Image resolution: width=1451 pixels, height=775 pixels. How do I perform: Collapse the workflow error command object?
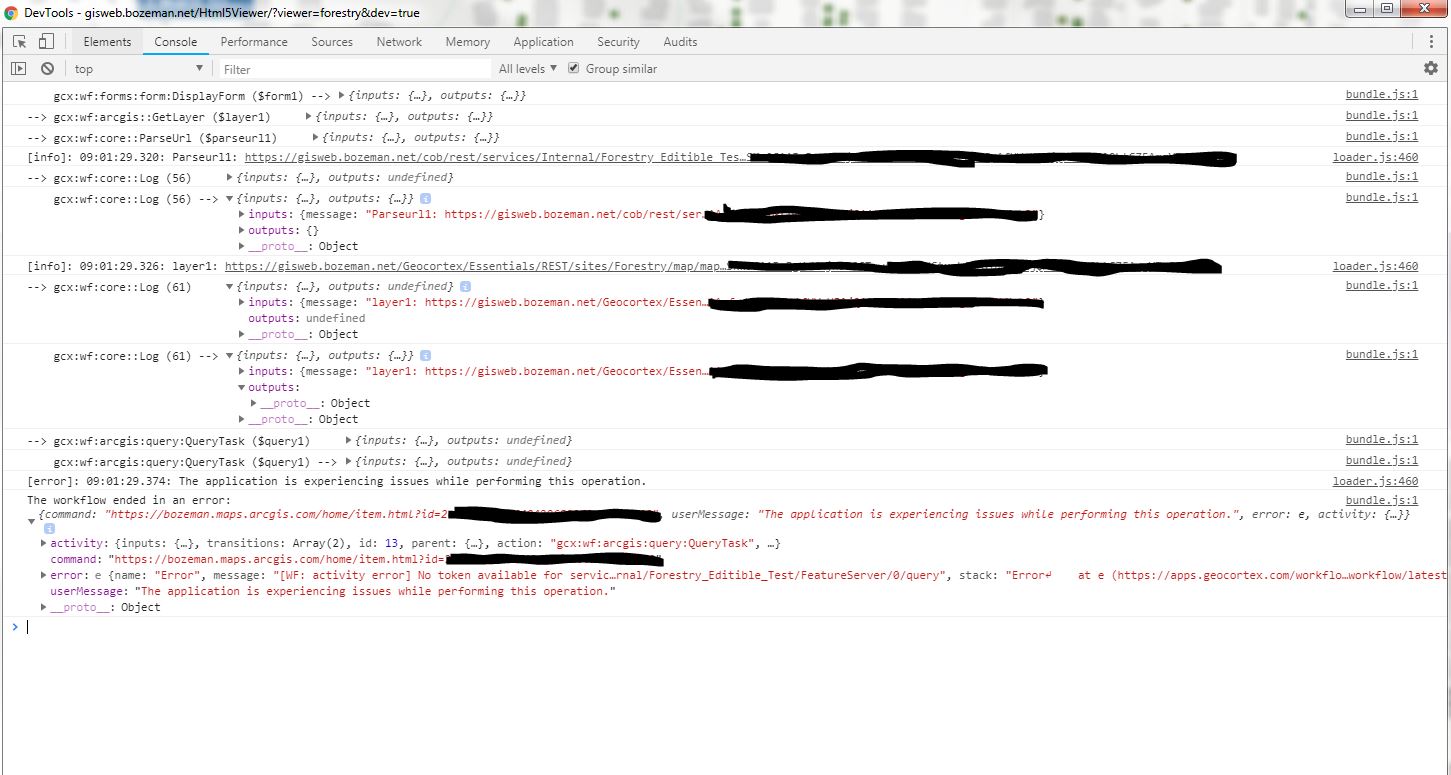point(31,521)
